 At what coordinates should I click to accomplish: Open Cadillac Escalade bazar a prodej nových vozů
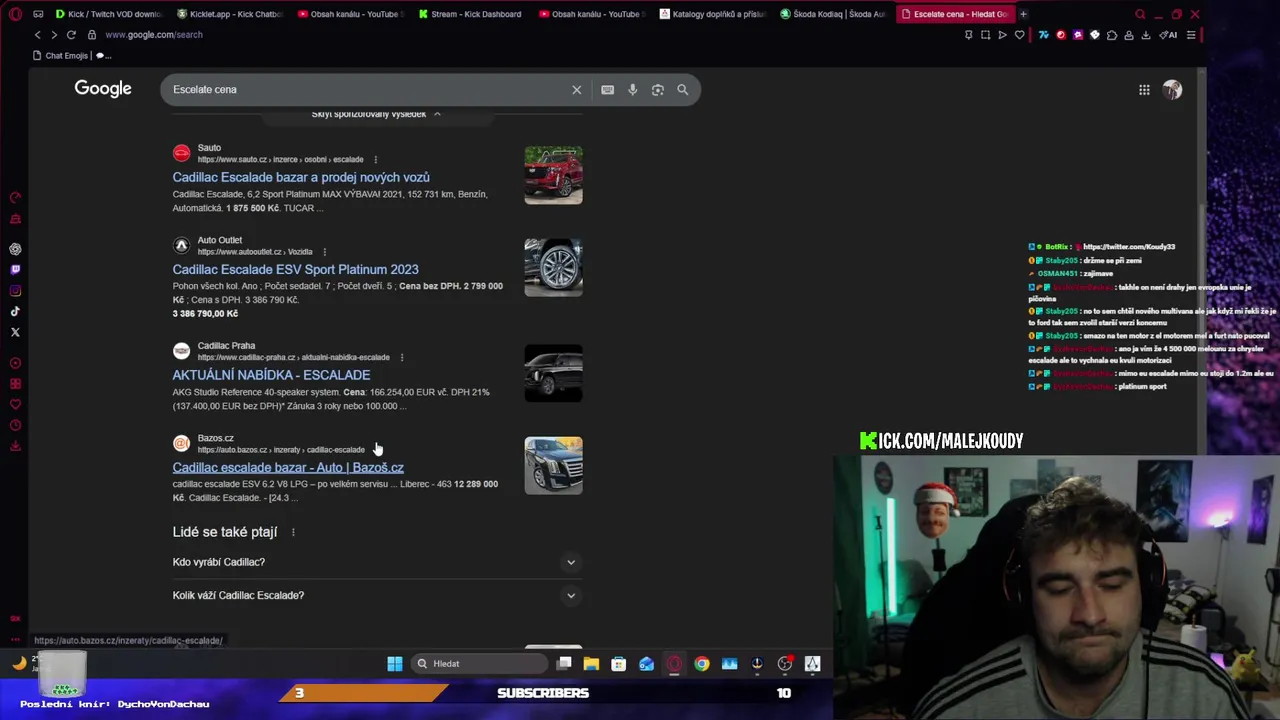pyautogui.click(x=301, y=177)
